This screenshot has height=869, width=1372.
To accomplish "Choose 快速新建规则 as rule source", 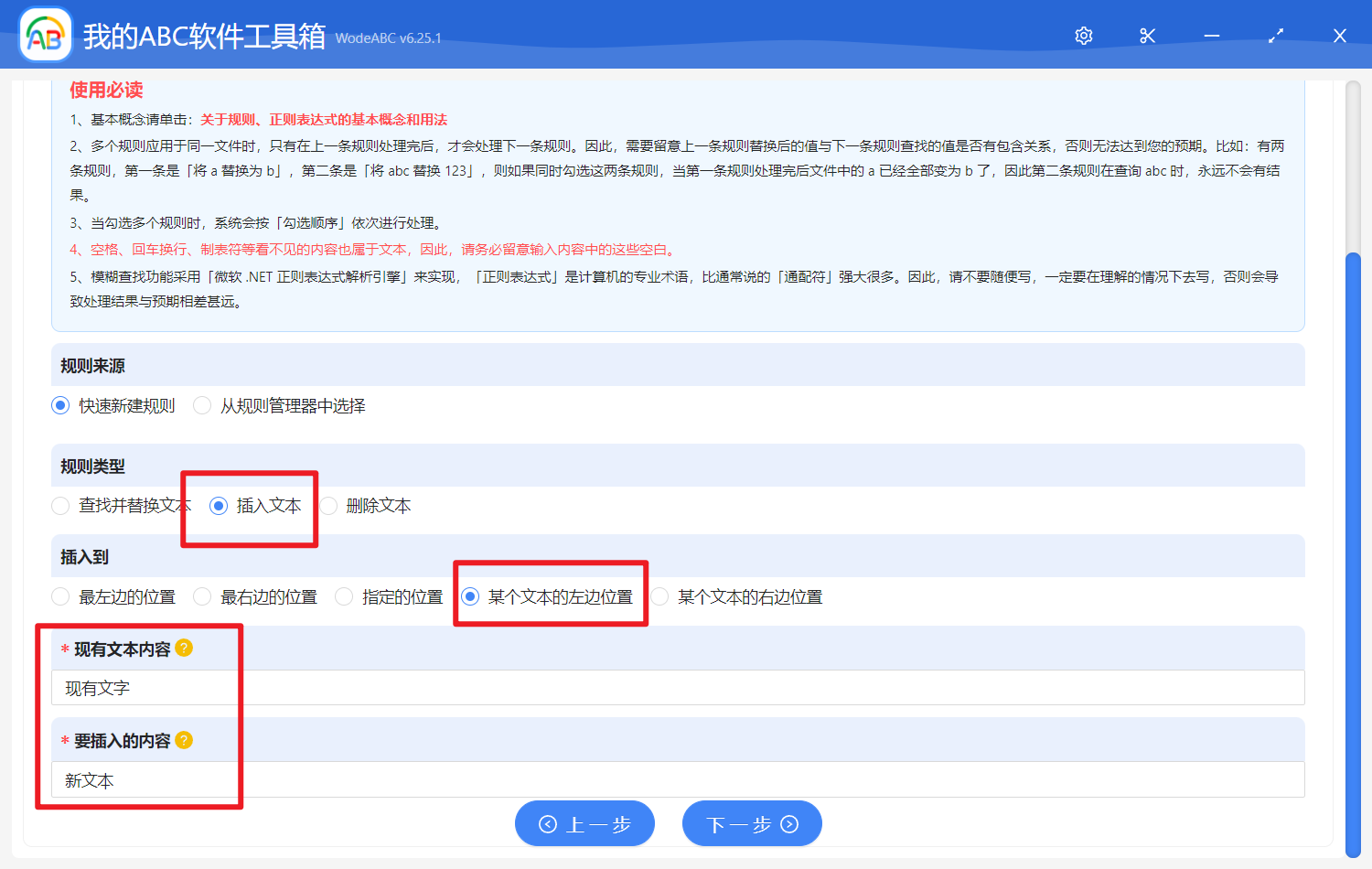I will coord(60,405).
